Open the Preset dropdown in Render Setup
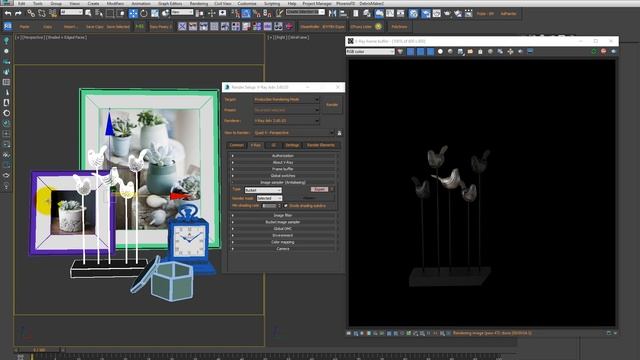This screenshot has width=640, height=360. pyautogui.click(x=286, y=110)
